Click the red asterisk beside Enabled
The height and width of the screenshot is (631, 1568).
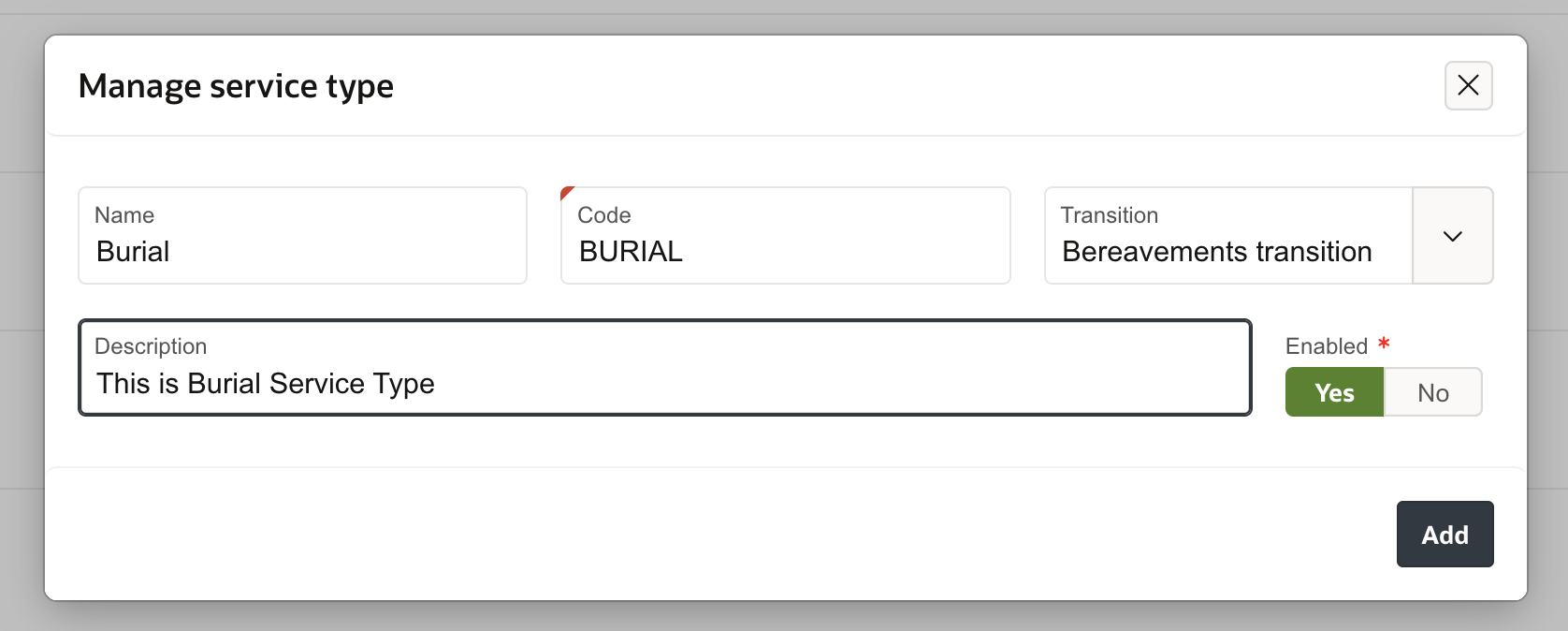tap(1384, 344)
